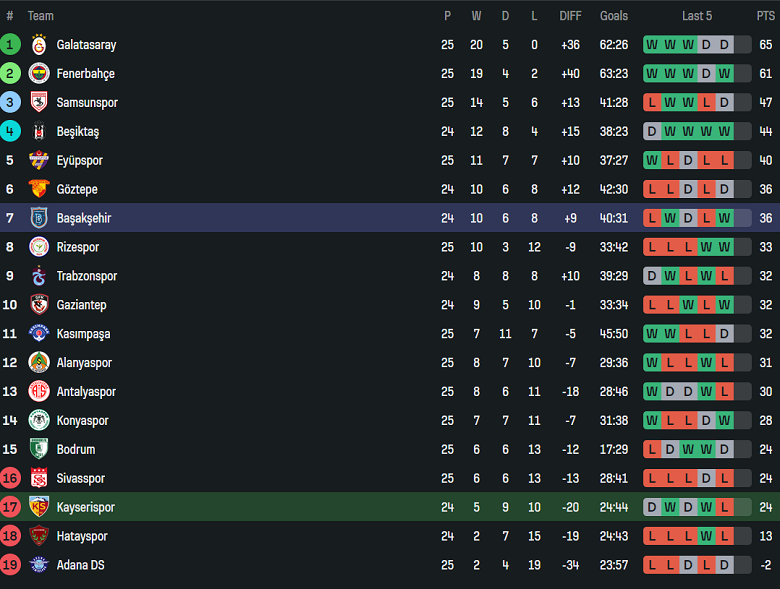Click the Kayserispor team logo
The image size is (780, 589).
click(39, 507)
